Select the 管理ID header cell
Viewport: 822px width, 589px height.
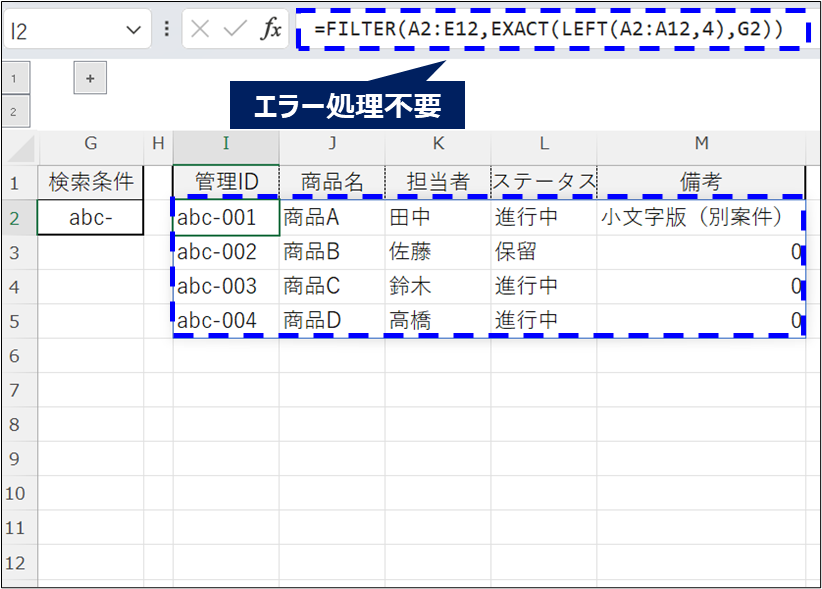(x=225, y=181)
